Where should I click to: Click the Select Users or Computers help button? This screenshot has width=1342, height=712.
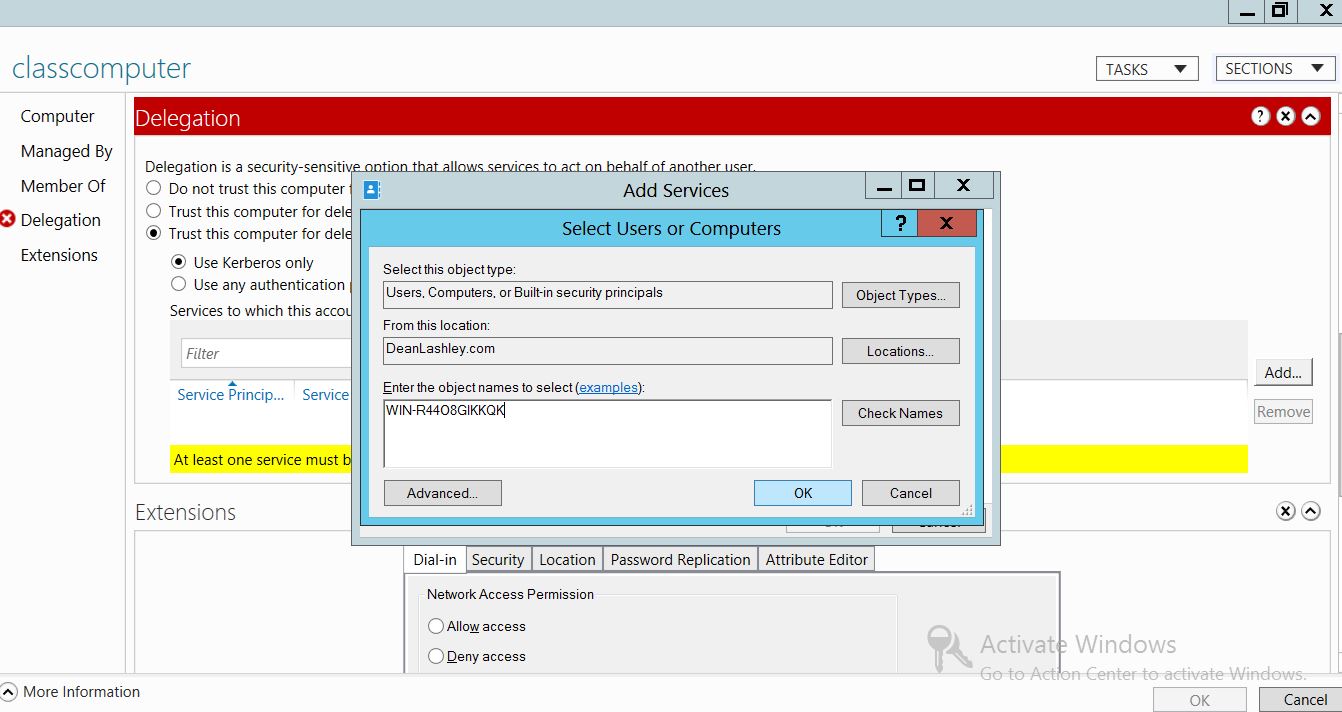click(x=900, y=224)
